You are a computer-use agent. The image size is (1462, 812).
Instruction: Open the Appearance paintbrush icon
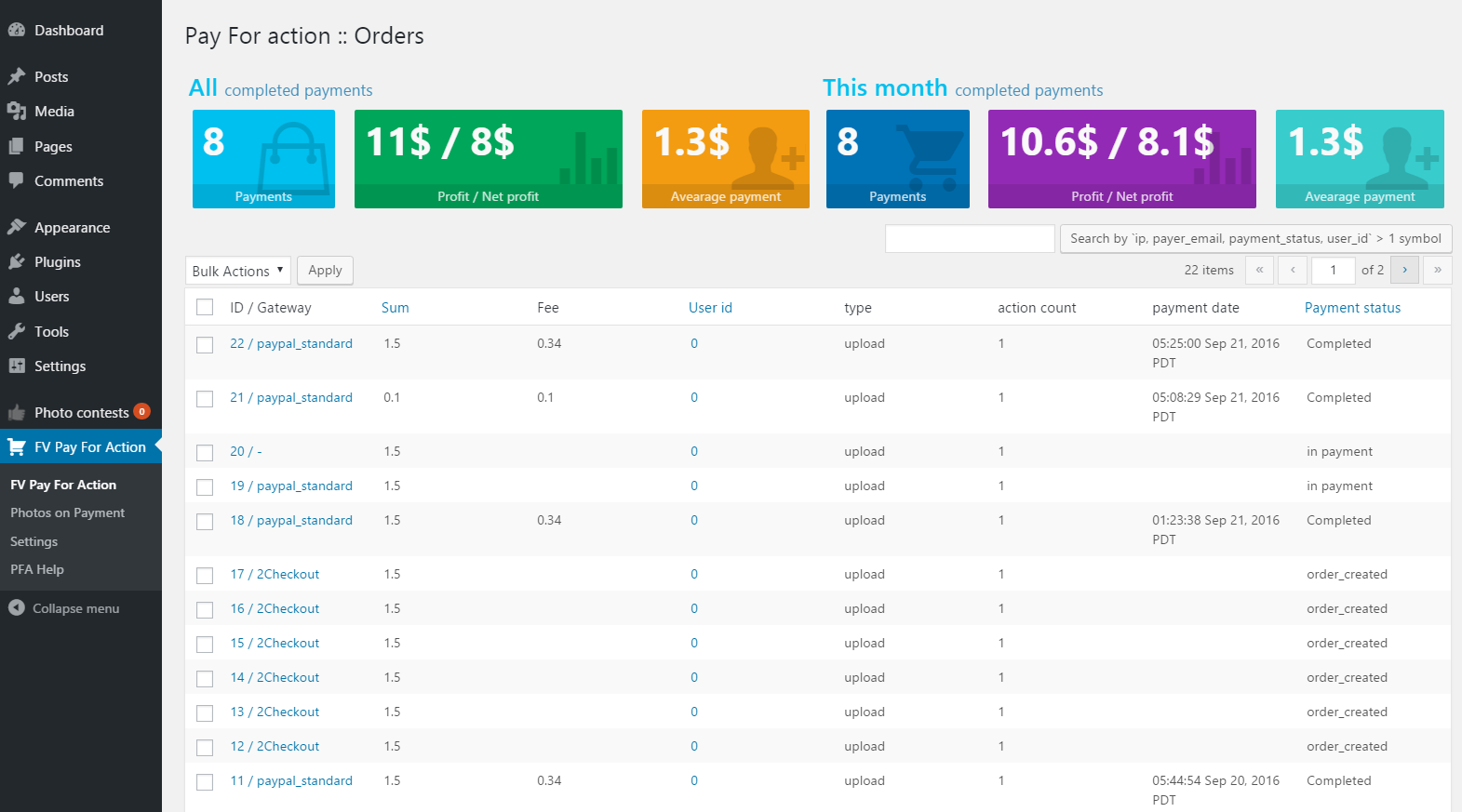coord(17,227)
